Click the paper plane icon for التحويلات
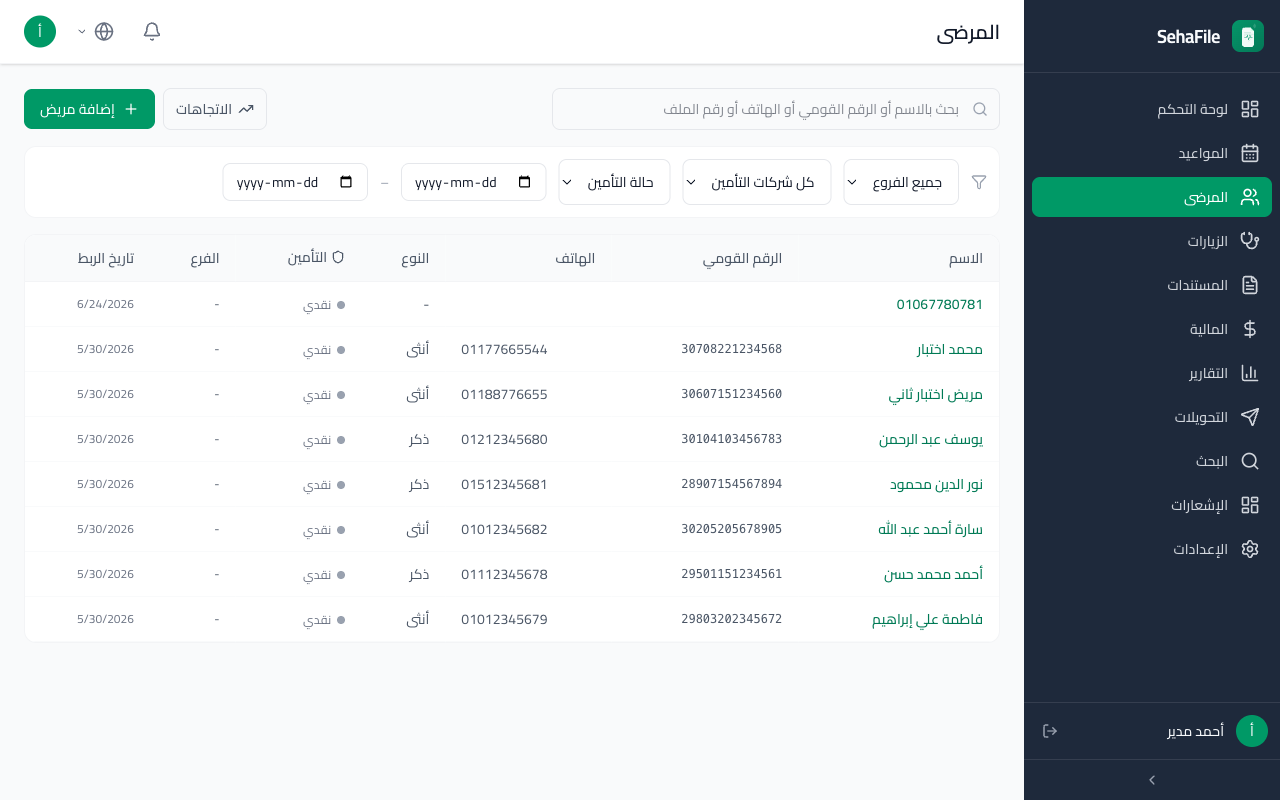Image resolution: width=1280 pixels, height=800 pixels. pyautogui.click(x=1250, y=417)
